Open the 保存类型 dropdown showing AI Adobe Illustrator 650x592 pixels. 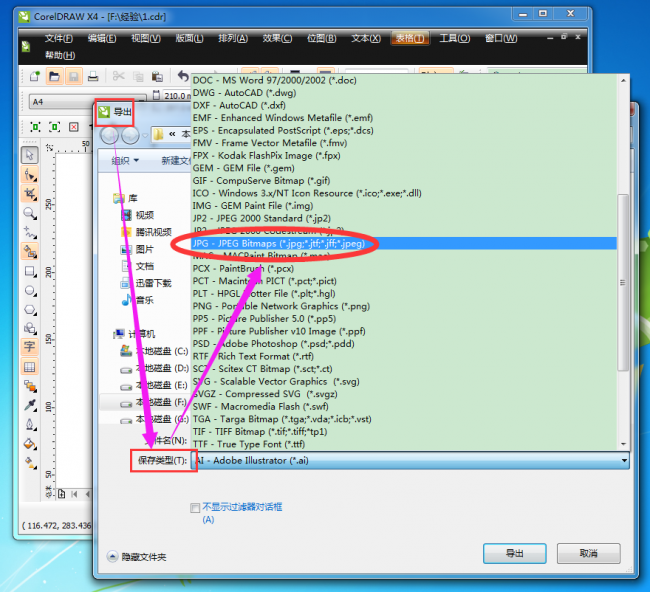[x=411, y=461]
